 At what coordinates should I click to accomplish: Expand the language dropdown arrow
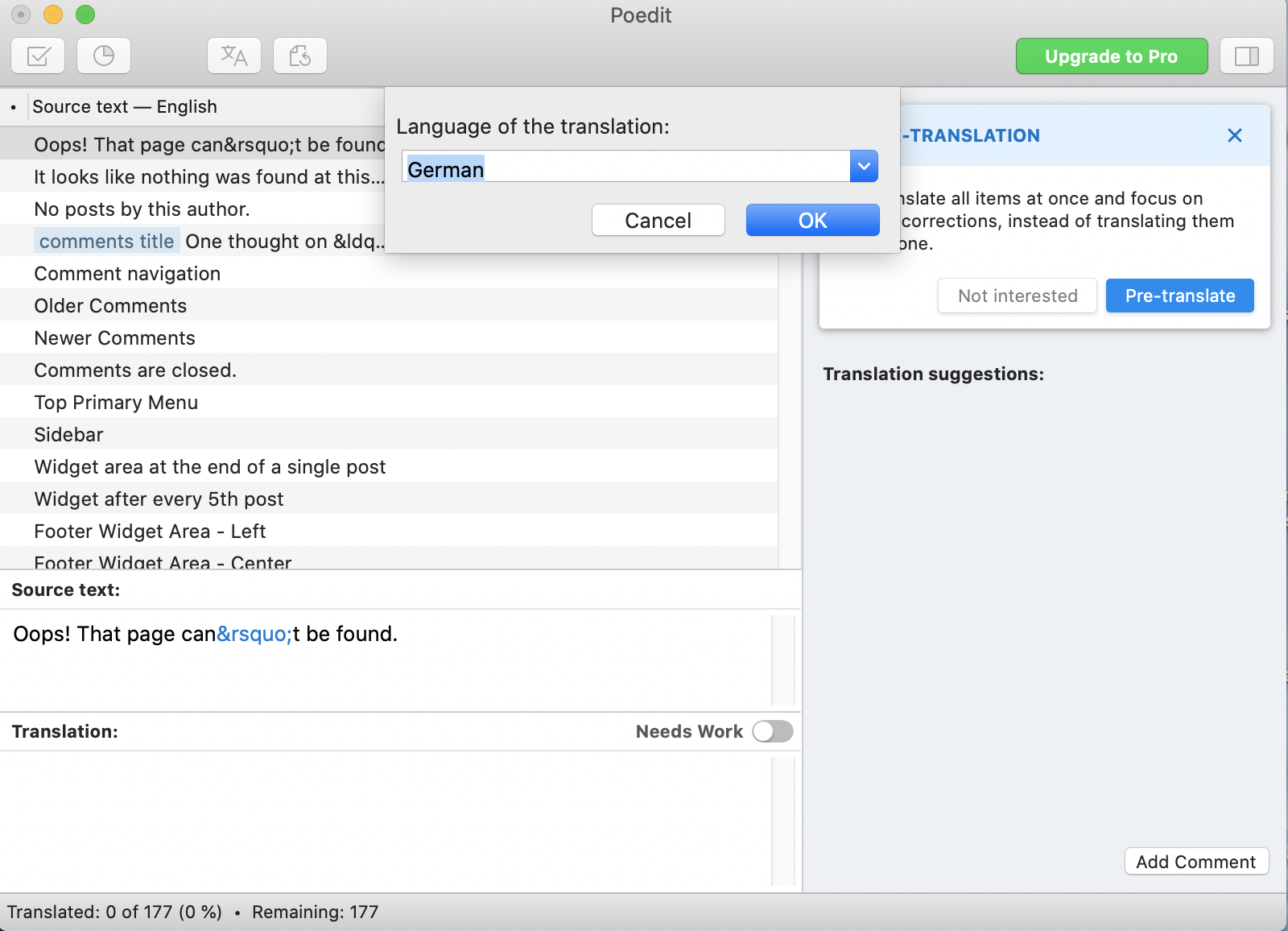[x=864, y=167]
